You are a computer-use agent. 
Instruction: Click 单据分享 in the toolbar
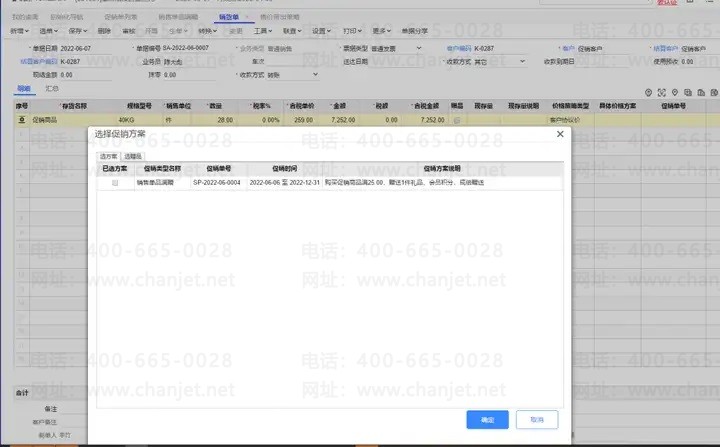pos(415,31)
